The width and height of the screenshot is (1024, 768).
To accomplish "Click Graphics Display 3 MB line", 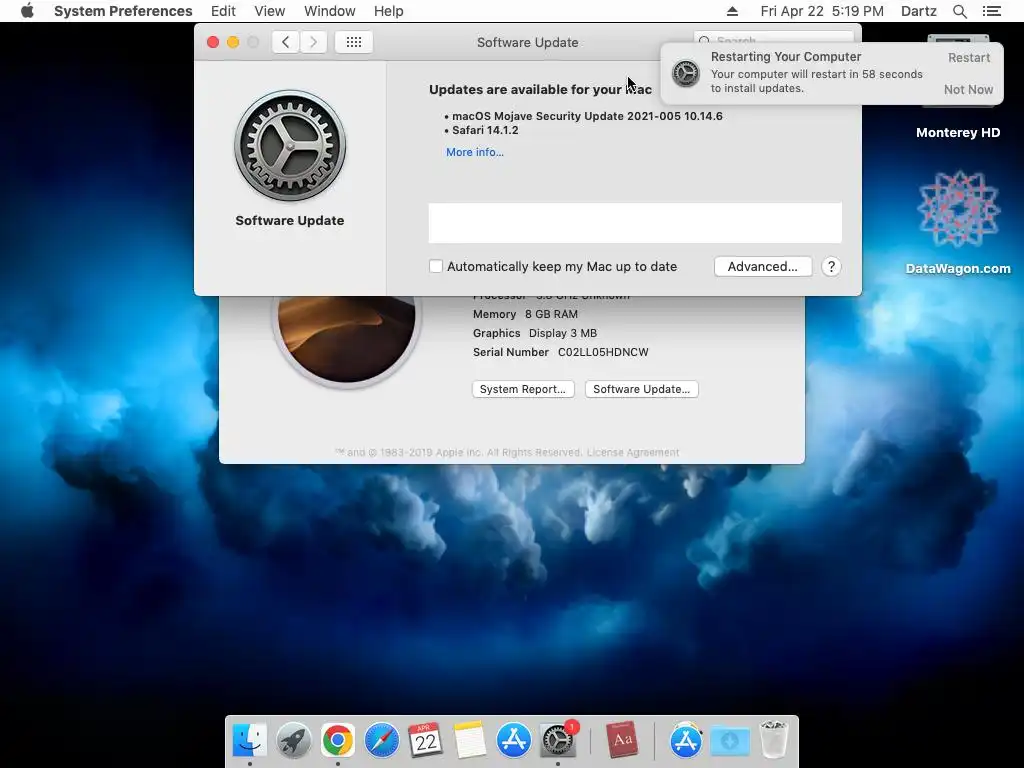I will [535, 333].
